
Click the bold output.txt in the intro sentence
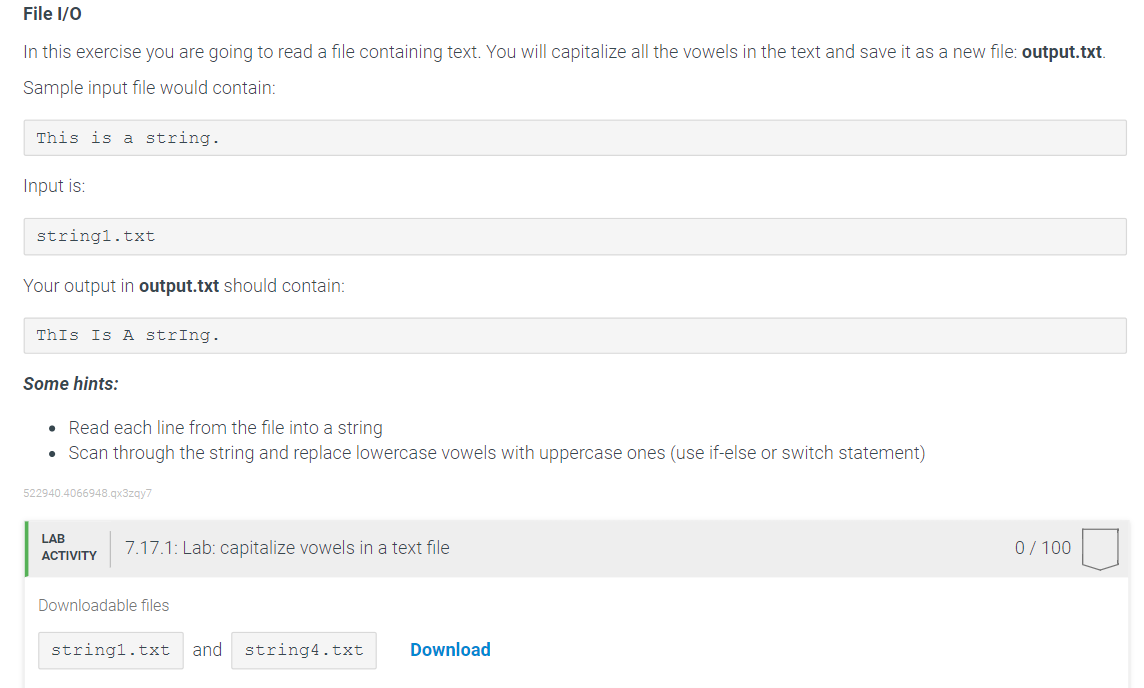coord(1062,52)
